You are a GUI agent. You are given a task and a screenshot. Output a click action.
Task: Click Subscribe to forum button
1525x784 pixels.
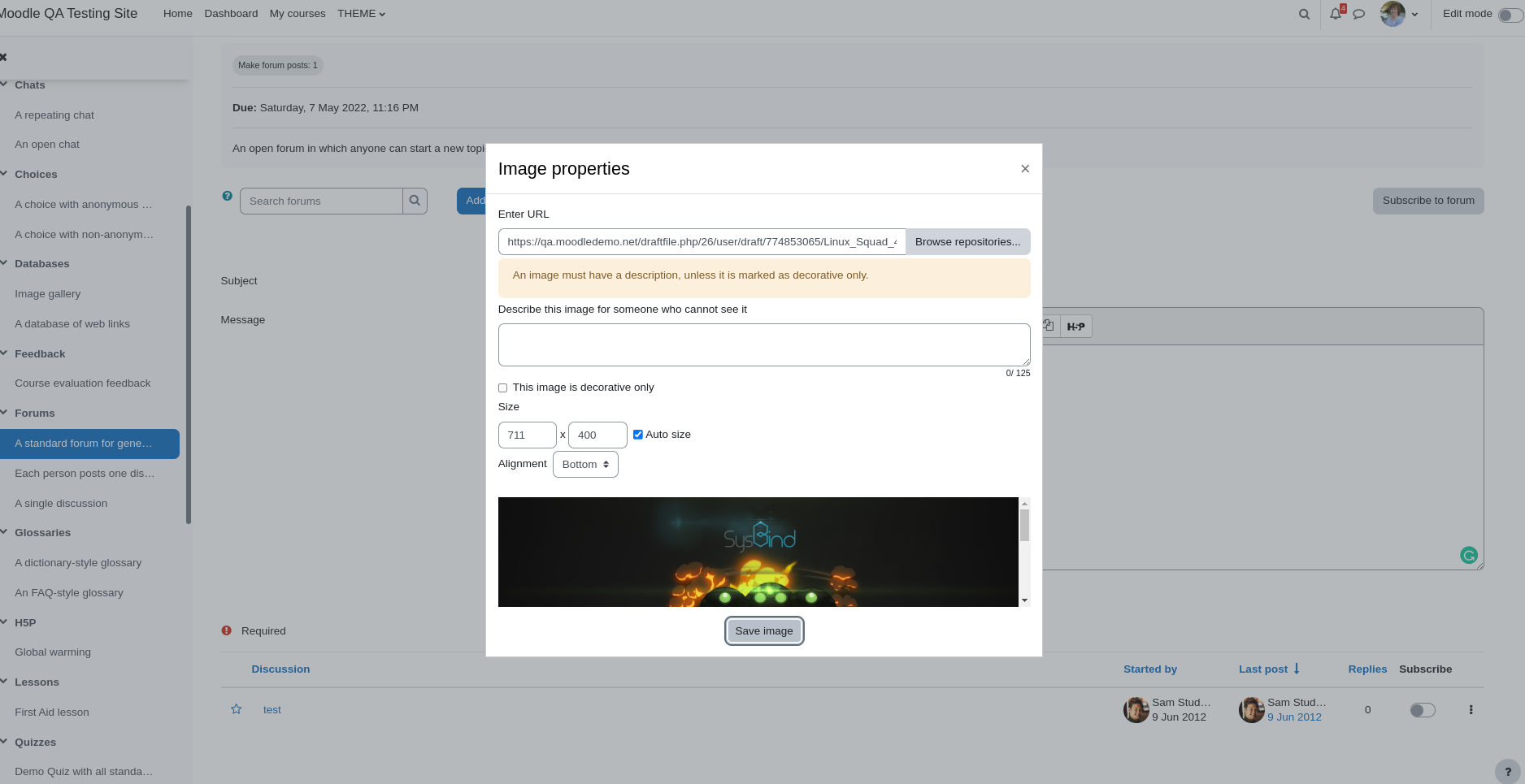1428,201
